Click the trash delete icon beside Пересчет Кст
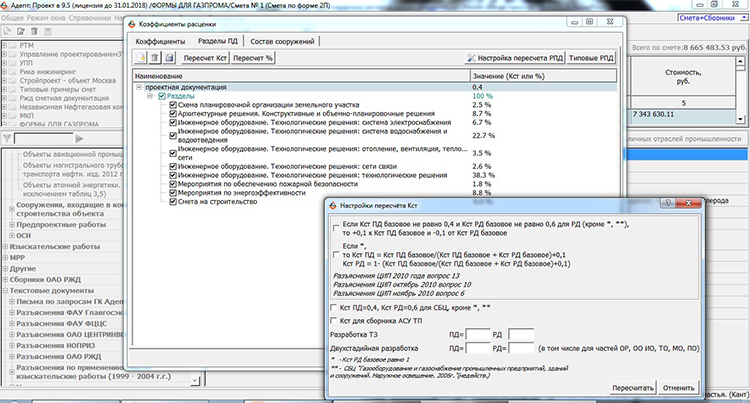Image resolution: width=750 pixels, height=403 pixels. point(154,59)
